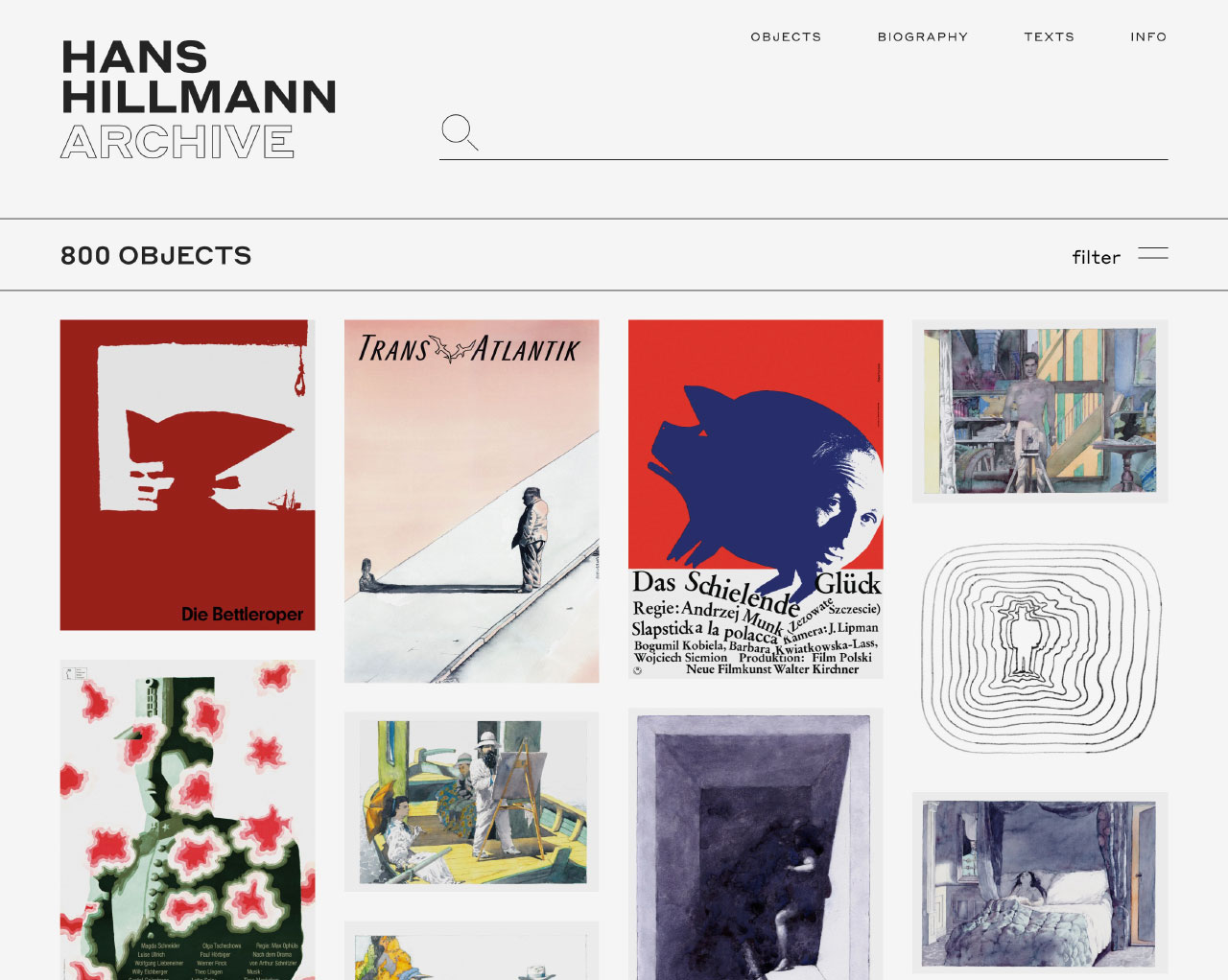
Task: Open the Texts section
Action: (x=1049, y=36)
